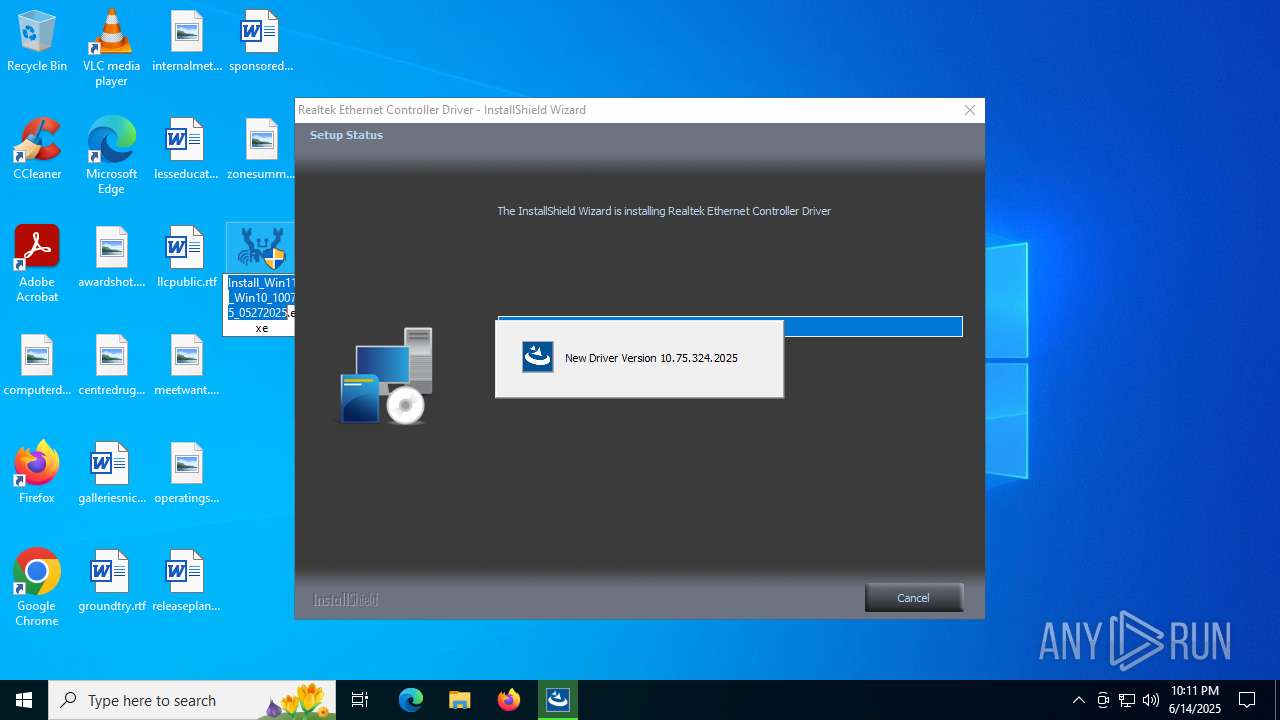The image size is (1280, 720).
Task: Select awardshot... image file icon
Action: (x=111, y=258)
